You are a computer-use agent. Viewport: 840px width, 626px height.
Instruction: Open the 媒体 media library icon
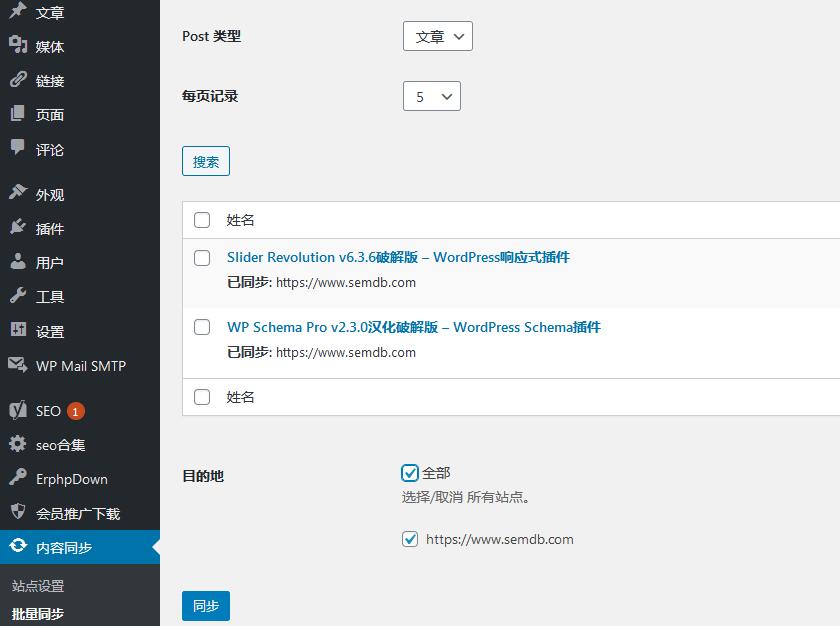pyautogui.click(x=18, y=46)
